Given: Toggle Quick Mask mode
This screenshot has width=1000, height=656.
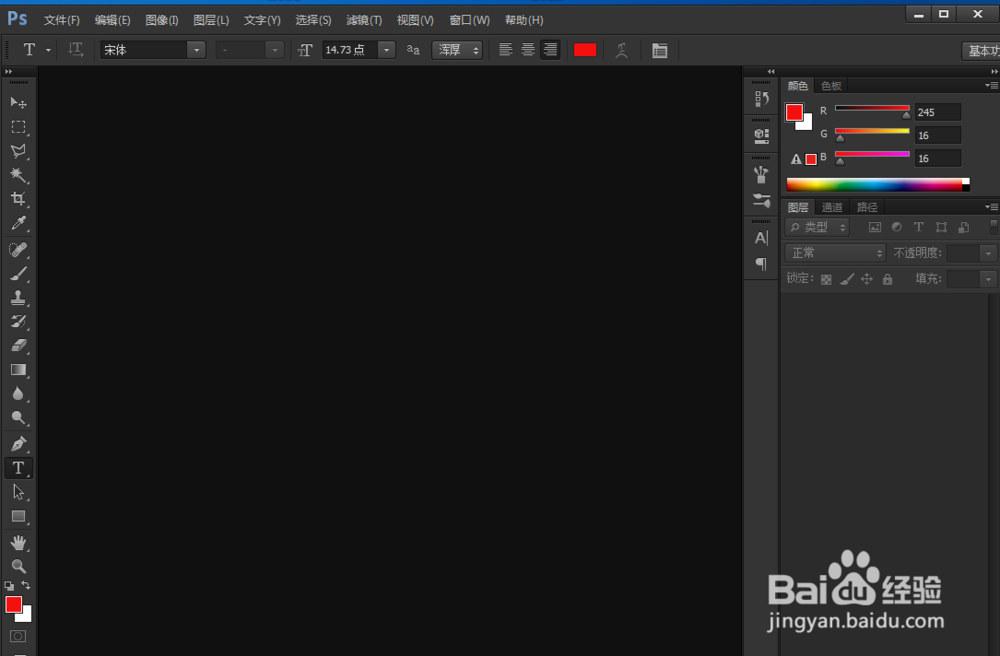Looking at the screenshot, I should pyautogui.click(x=18, y=636).
